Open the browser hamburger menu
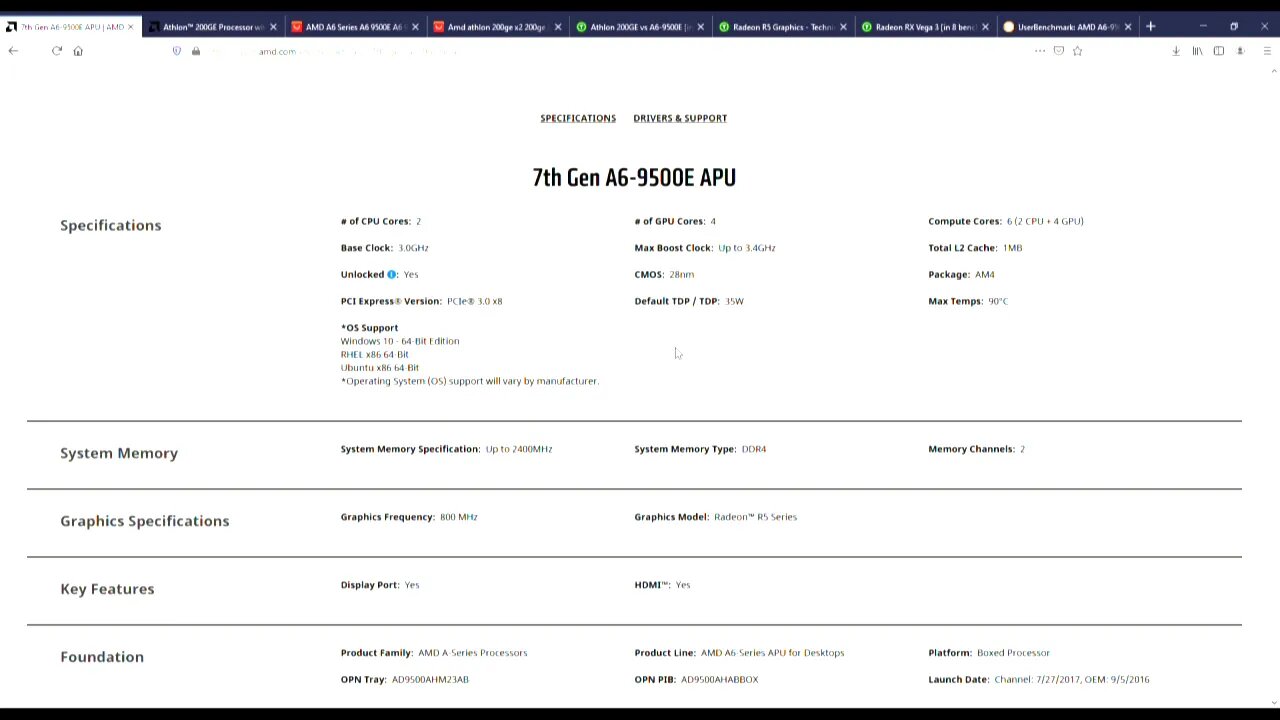This screenshot has width=1280, height=720. coord(1267,51)
